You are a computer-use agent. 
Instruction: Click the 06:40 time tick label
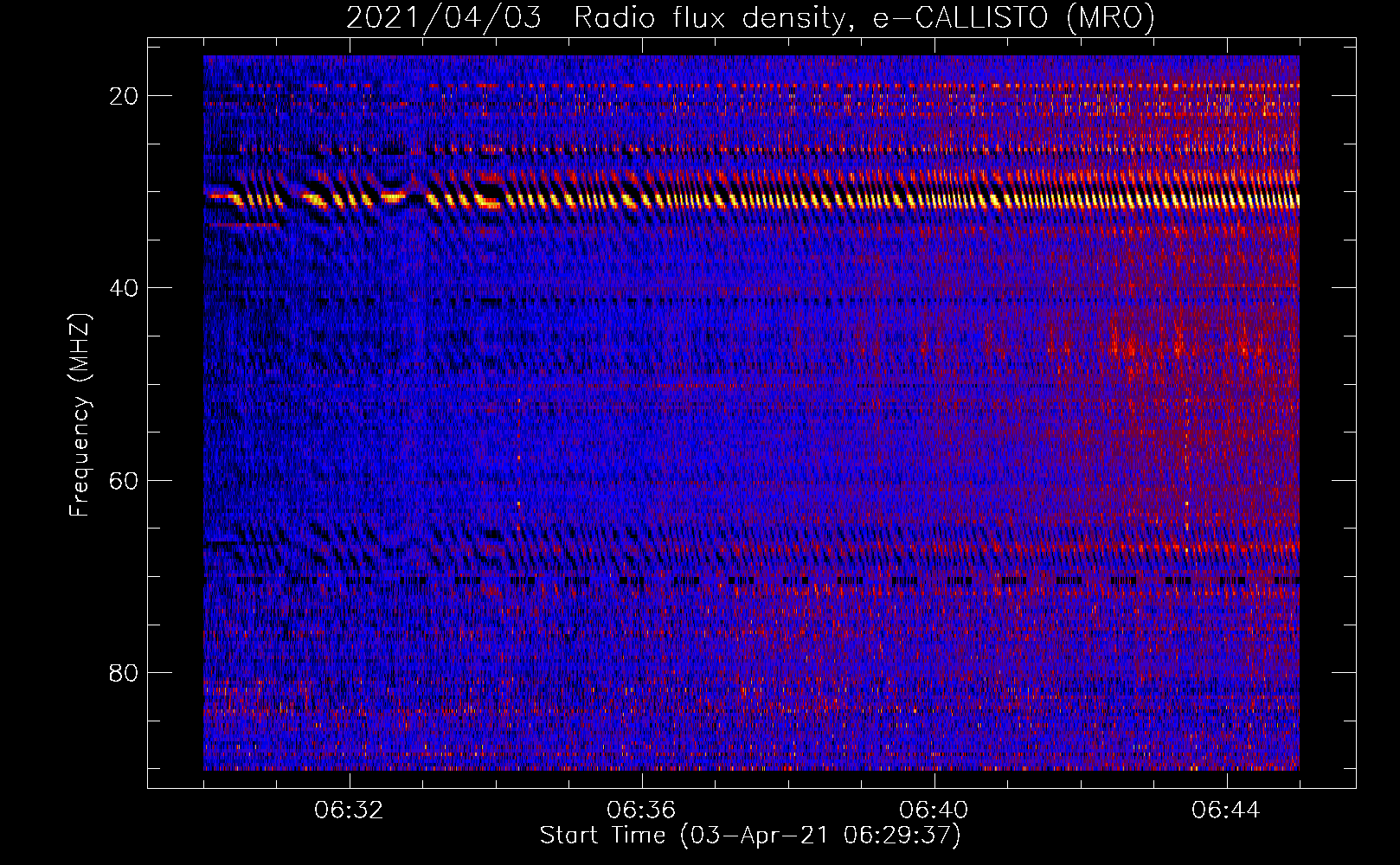tap(934, 811)
